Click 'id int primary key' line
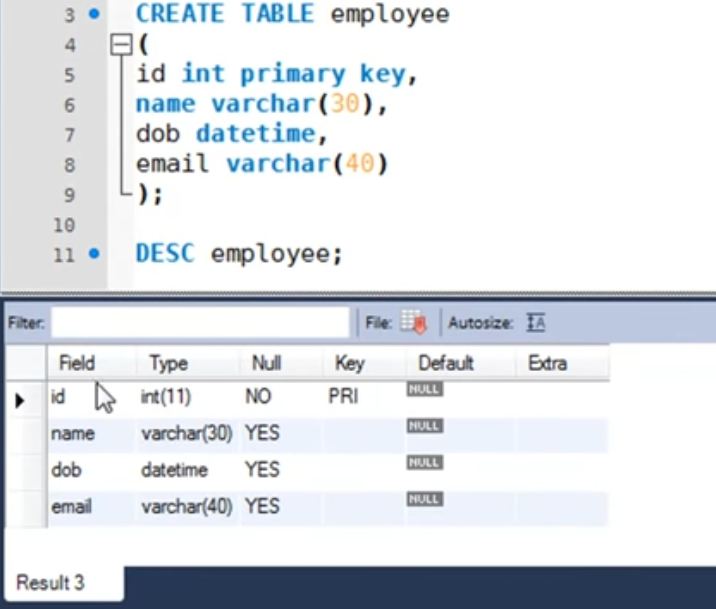The image size is (716, 609). point(277,74)
